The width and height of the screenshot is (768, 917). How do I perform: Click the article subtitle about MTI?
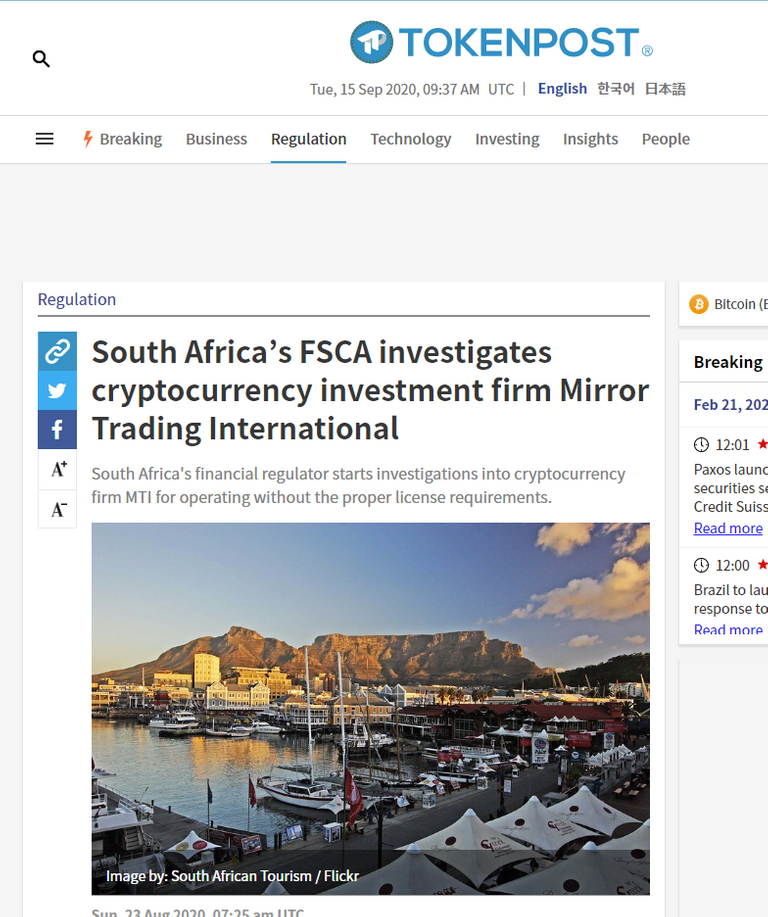click(x=358, y=485)
